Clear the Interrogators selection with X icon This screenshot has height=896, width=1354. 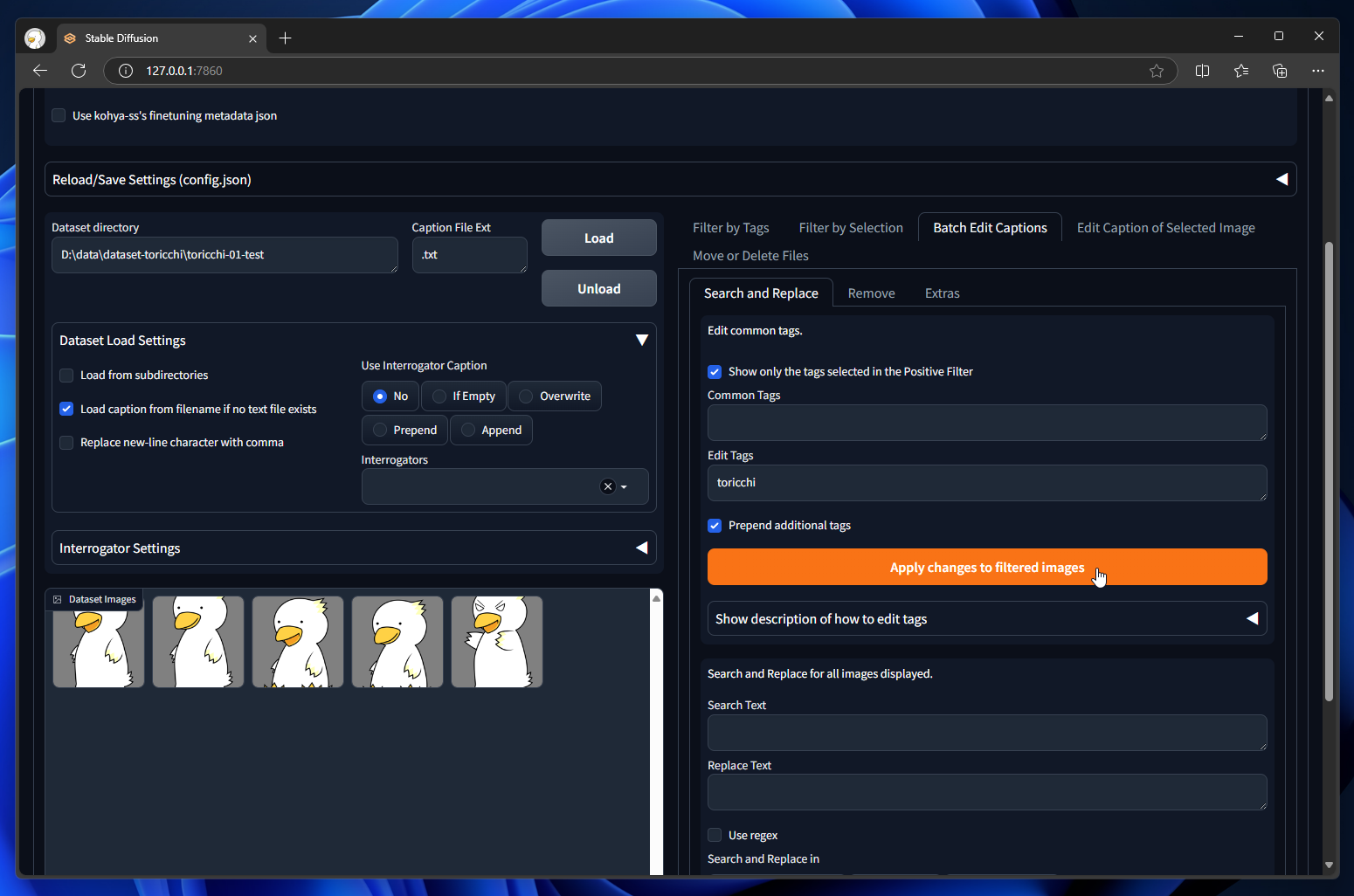tap(608, 486)
